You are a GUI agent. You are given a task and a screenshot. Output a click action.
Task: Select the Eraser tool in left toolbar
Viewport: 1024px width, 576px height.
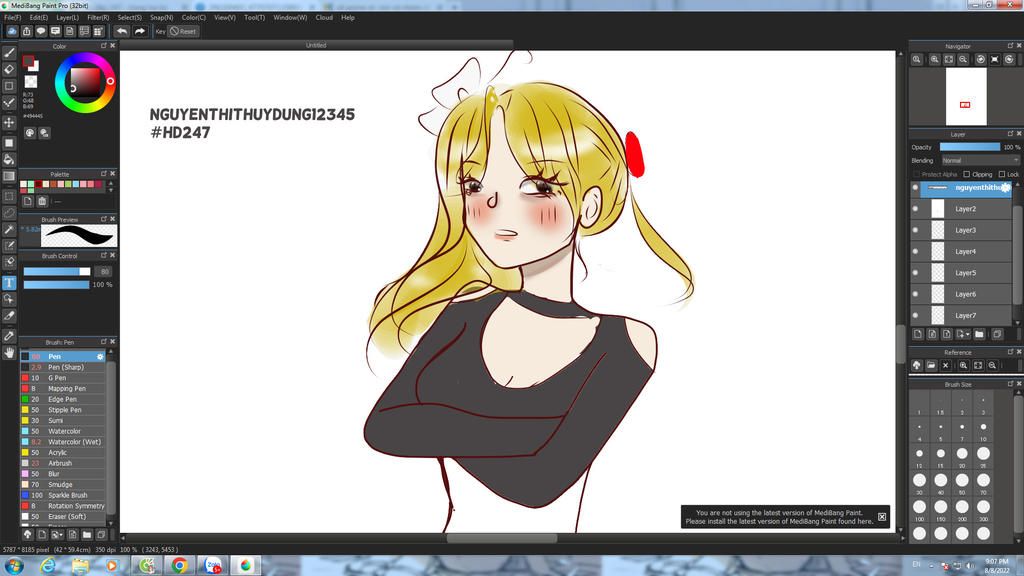(x=9, y=69)
